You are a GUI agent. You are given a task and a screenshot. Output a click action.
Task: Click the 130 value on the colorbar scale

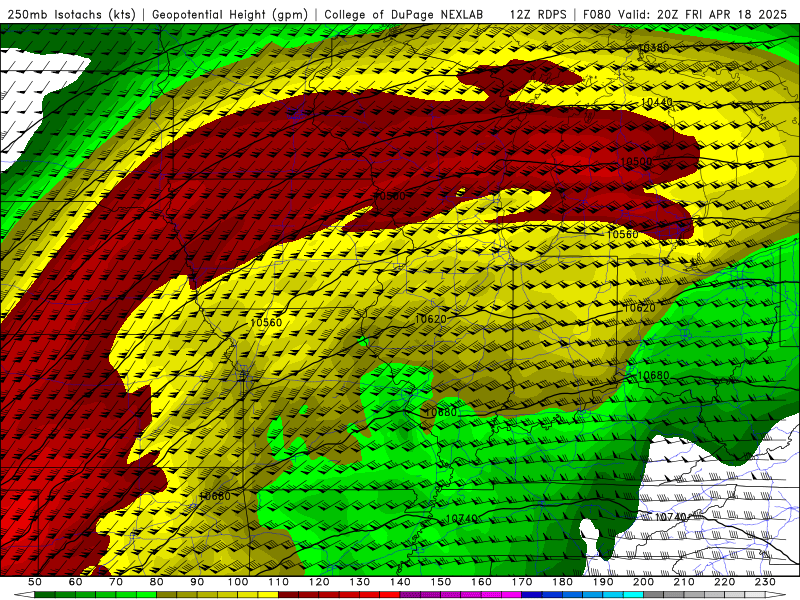pos(360,582)
